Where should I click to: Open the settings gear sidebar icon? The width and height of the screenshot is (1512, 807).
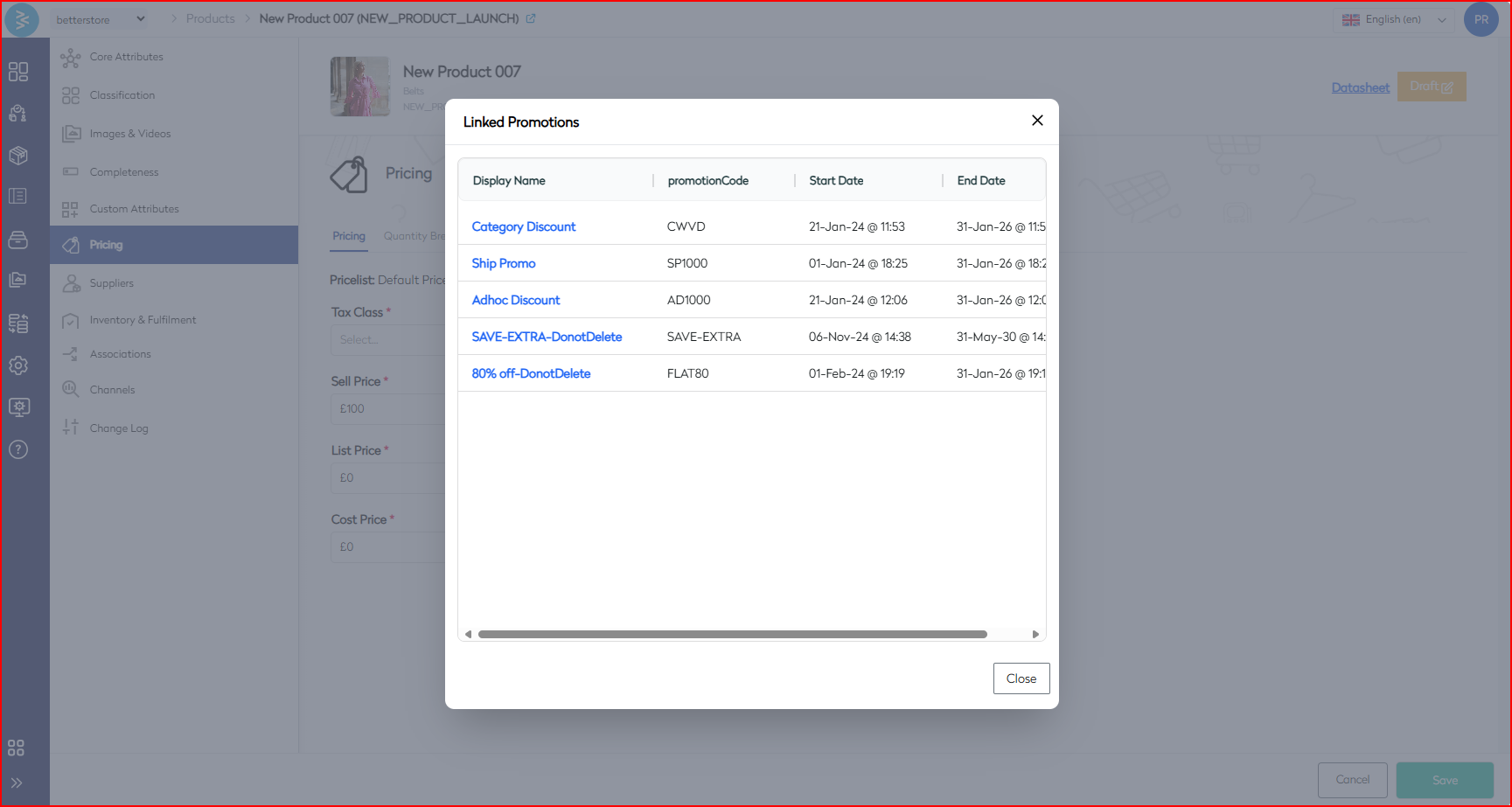[18, 365]
